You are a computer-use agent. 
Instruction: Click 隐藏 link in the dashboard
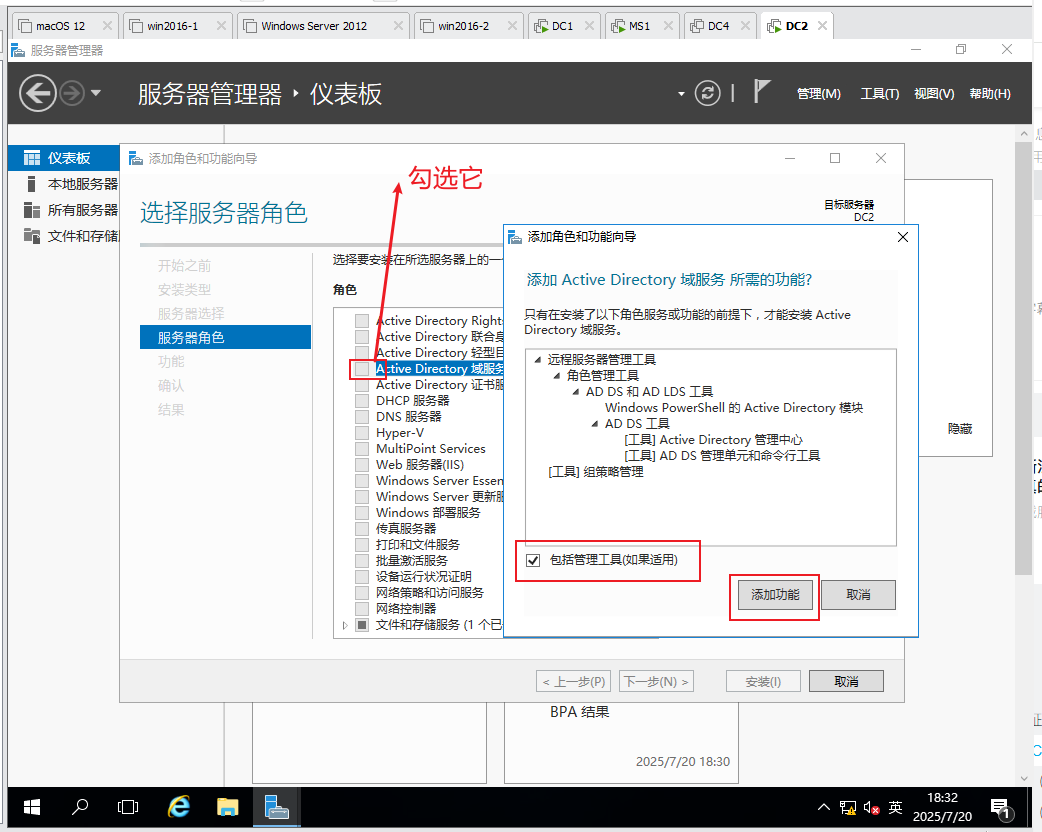coord(960,429)
